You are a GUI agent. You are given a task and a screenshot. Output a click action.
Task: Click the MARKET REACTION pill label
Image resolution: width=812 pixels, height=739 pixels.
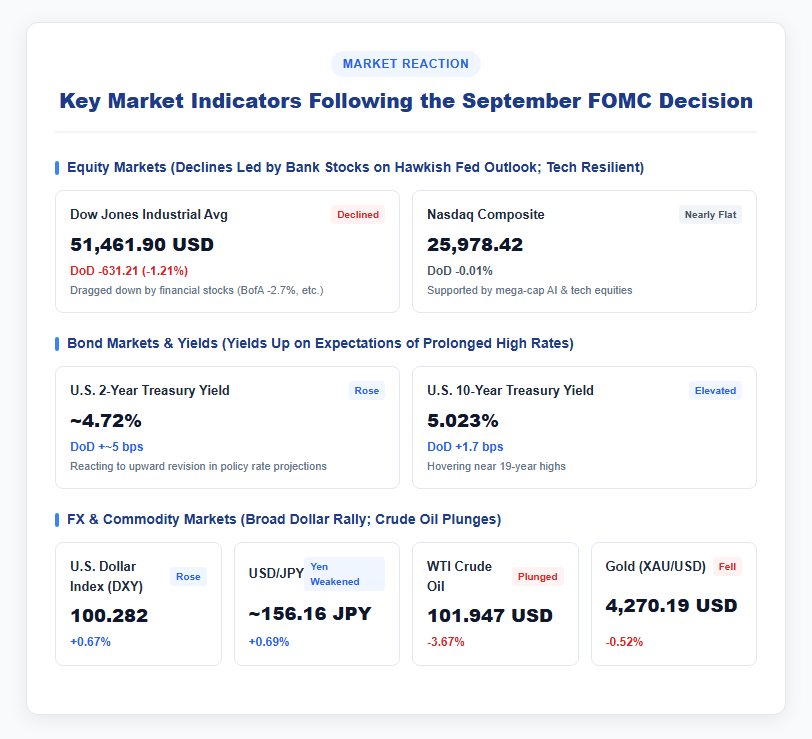(405, 64)
